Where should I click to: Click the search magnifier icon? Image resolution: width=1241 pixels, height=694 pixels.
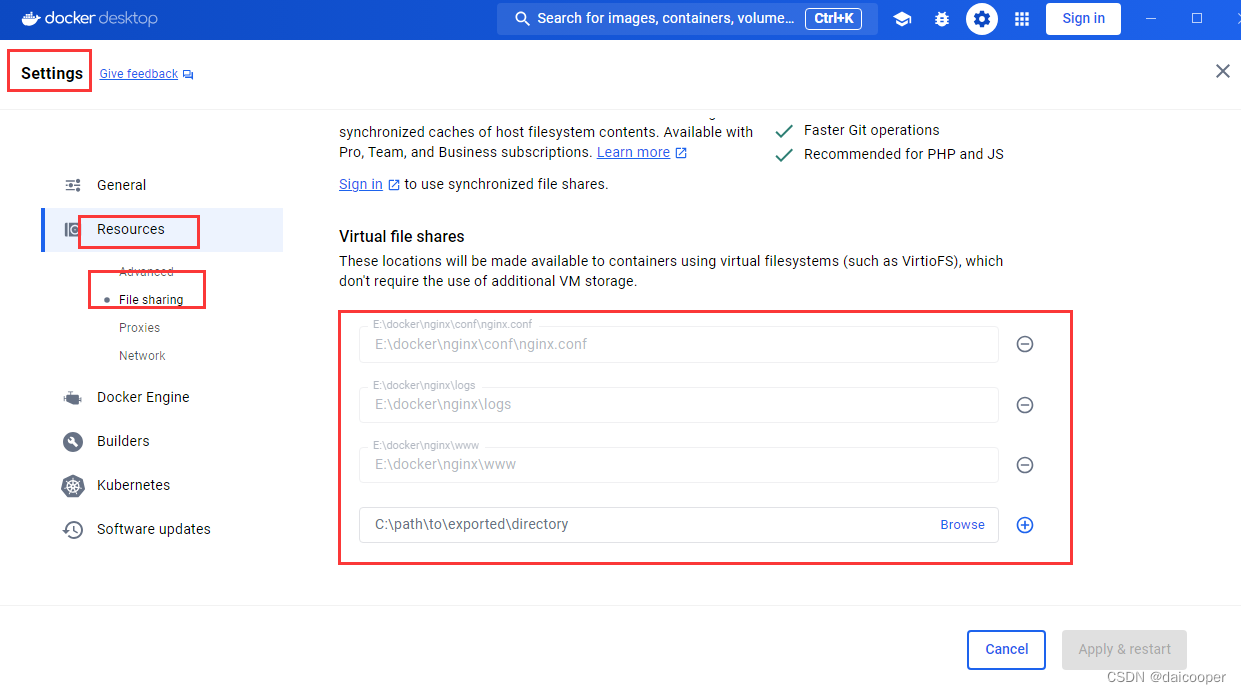point(522,19)
